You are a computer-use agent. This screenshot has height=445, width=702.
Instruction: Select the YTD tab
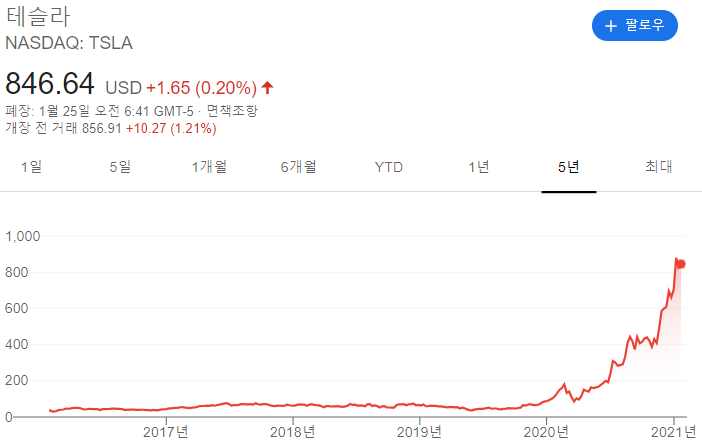point(389,167)
